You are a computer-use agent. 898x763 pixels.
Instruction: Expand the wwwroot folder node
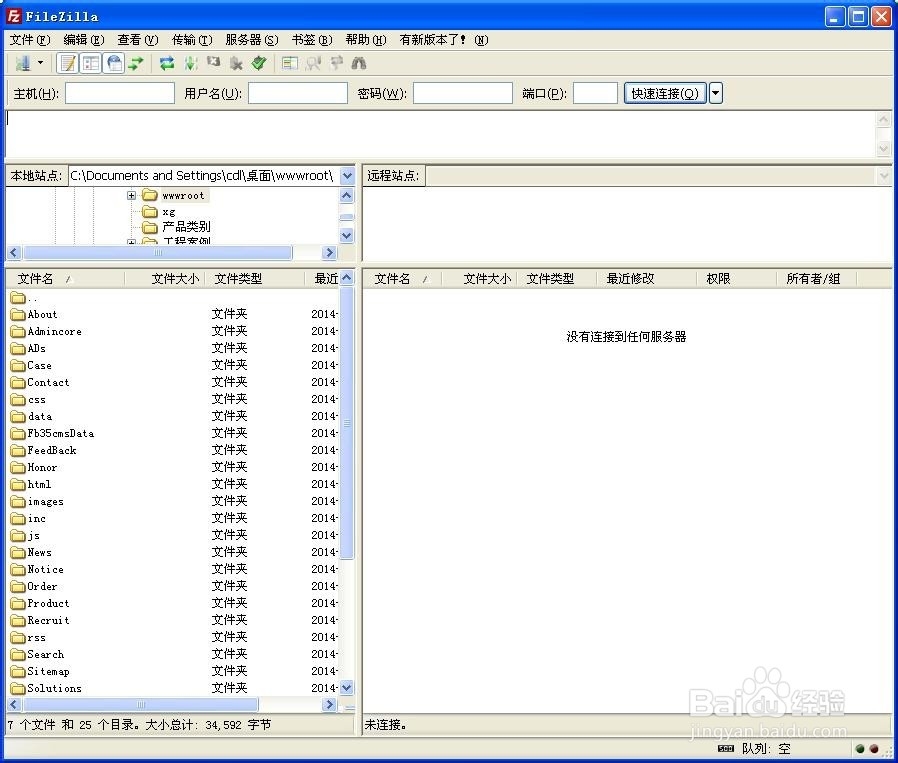tap(132, 195)
